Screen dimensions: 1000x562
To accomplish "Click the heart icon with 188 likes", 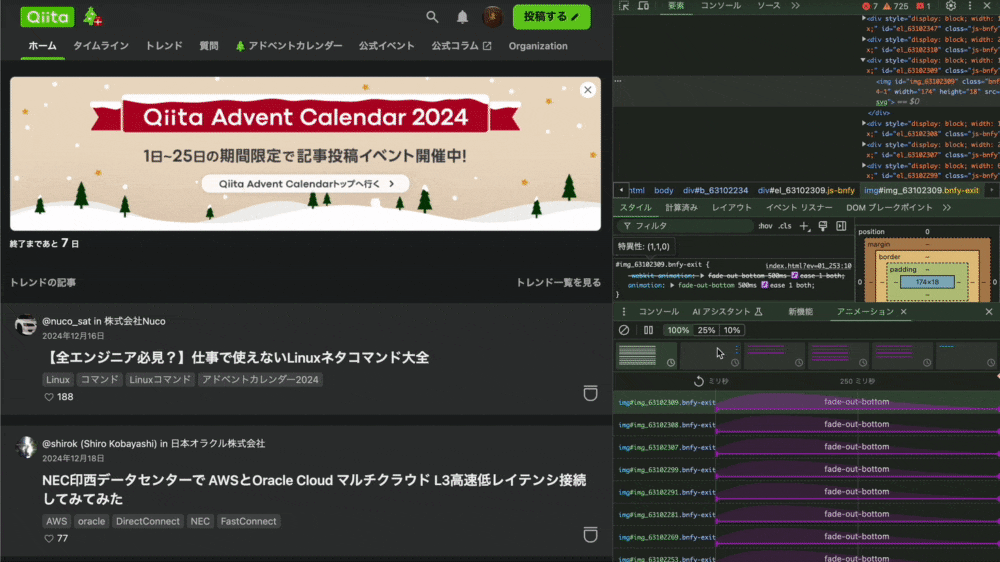I will (48, 397).
